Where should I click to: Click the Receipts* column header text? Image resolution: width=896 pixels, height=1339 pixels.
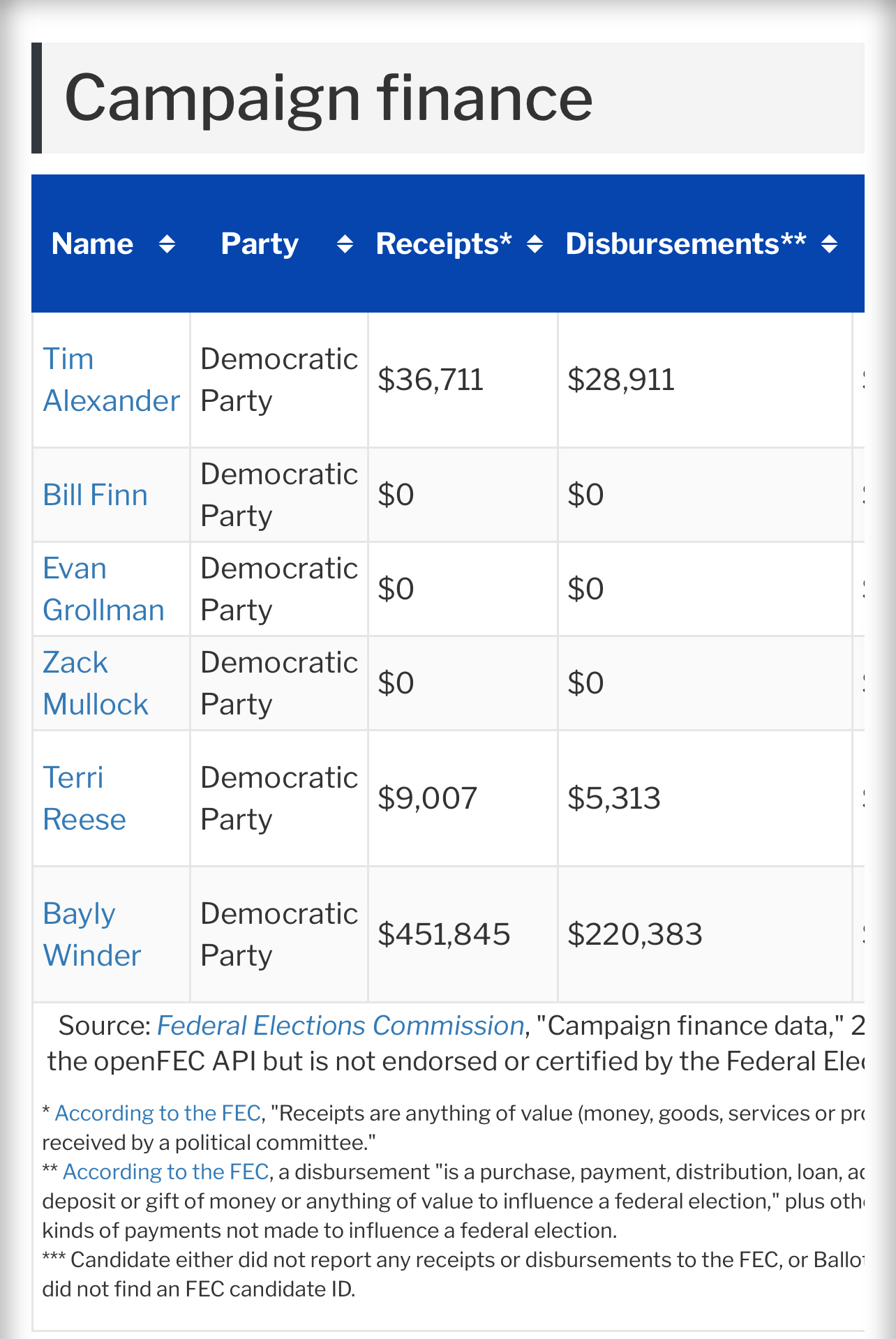444,244
